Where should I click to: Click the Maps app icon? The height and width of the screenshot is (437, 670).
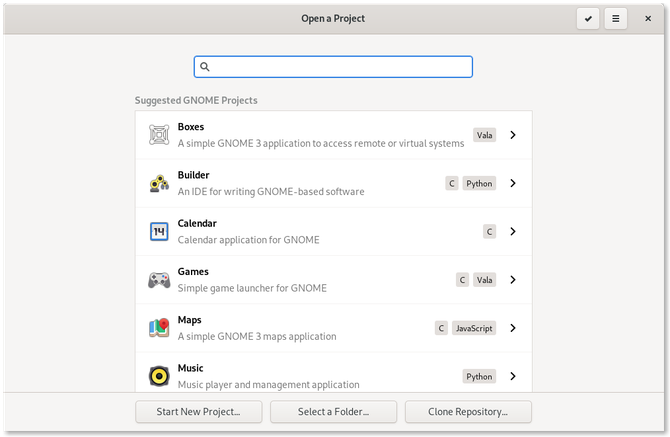[159, 328]
